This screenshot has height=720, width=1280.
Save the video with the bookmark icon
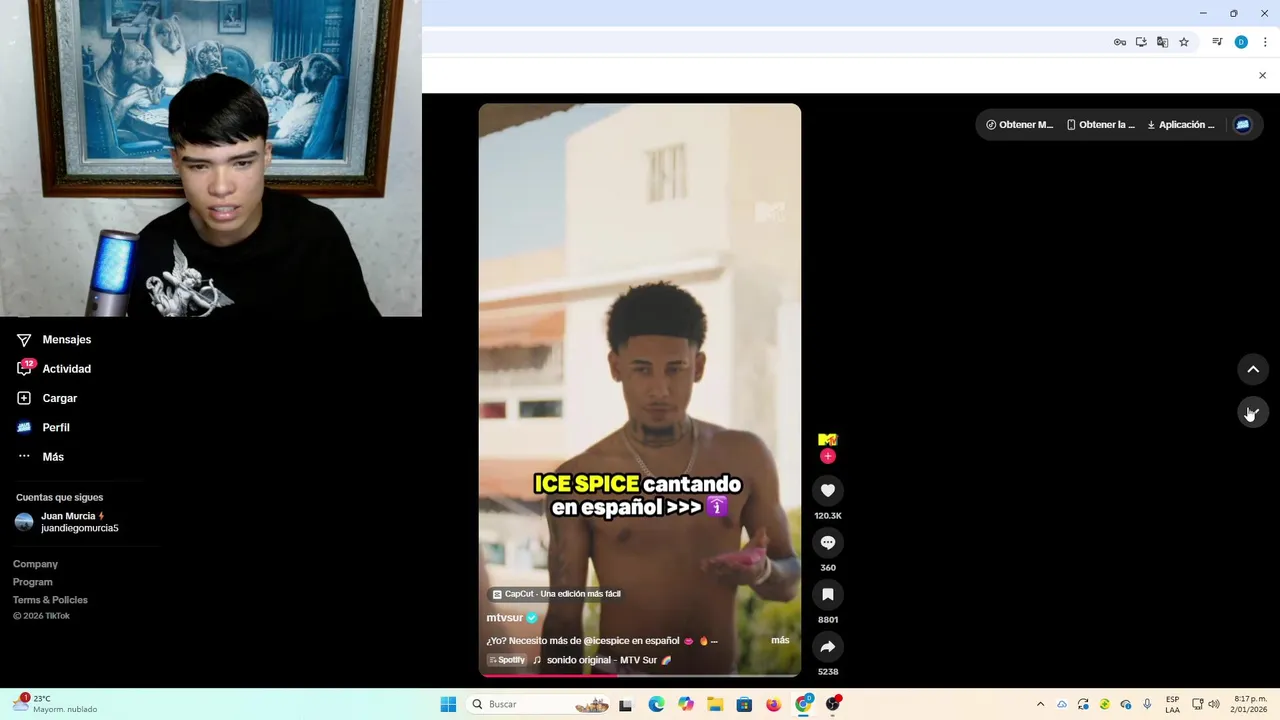point(827,594)
